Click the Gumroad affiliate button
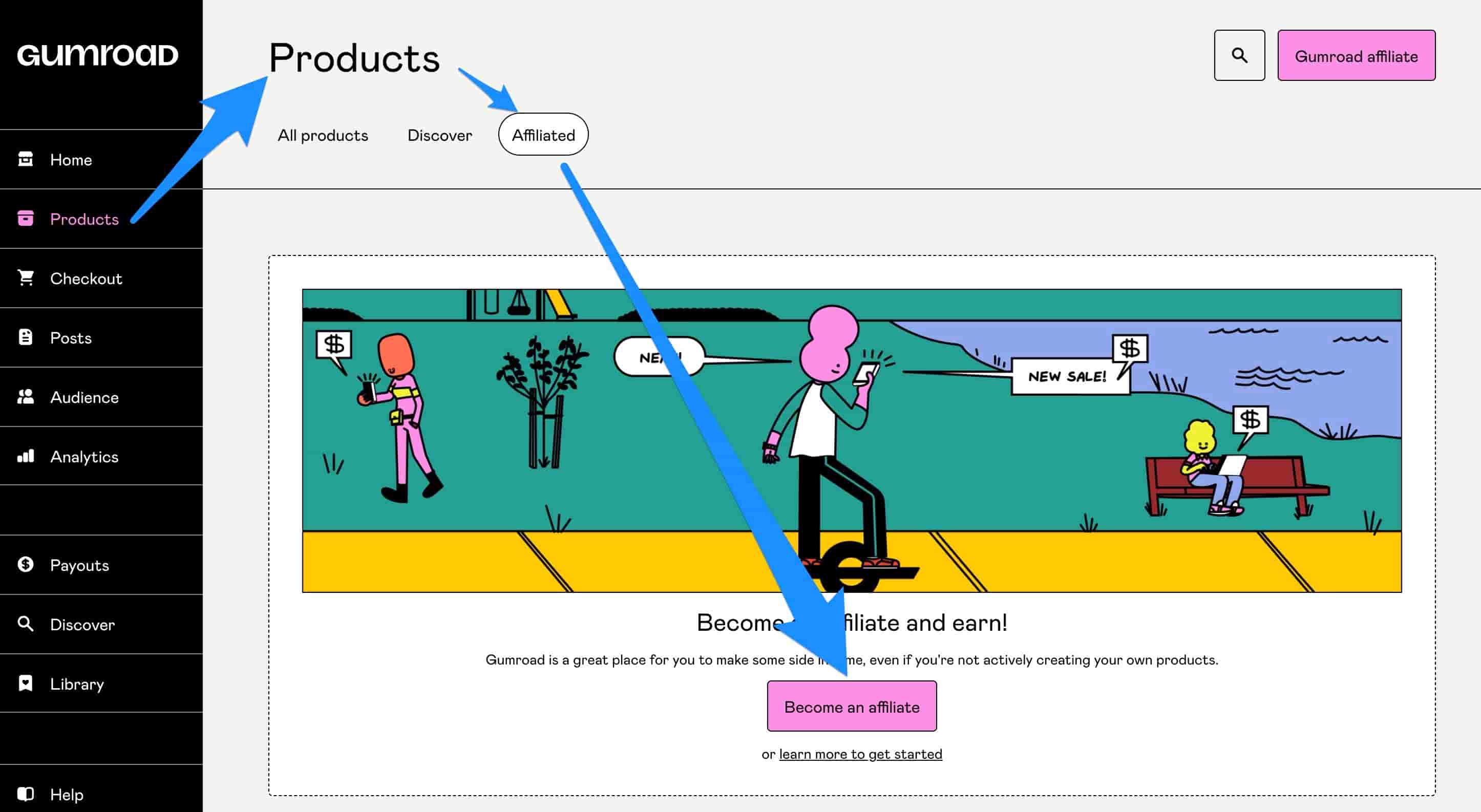This screenshot has width=1481, height=812. [x=1356, y=55]
